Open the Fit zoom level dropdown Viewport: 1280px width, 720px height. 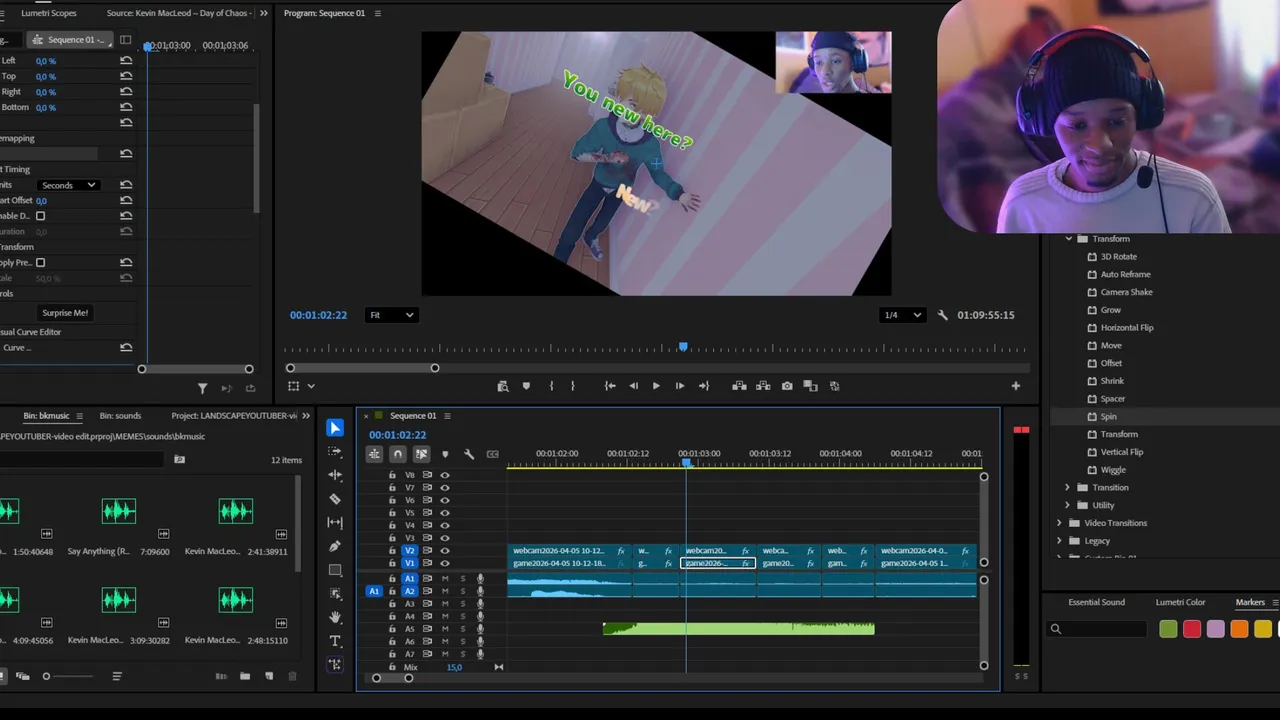point(391,315)
